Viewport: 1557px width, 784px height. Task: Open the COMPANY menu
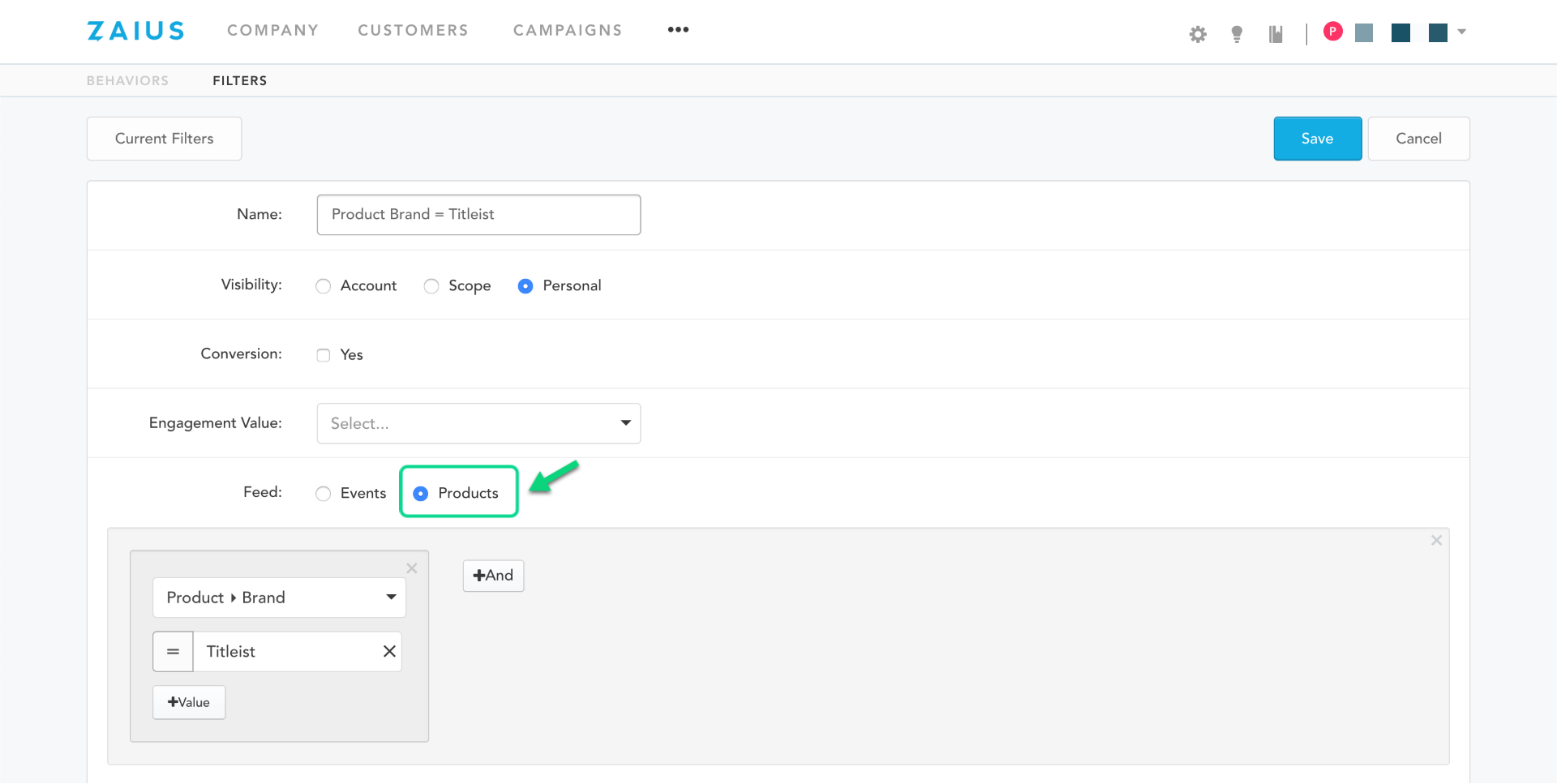pos(272,31)
